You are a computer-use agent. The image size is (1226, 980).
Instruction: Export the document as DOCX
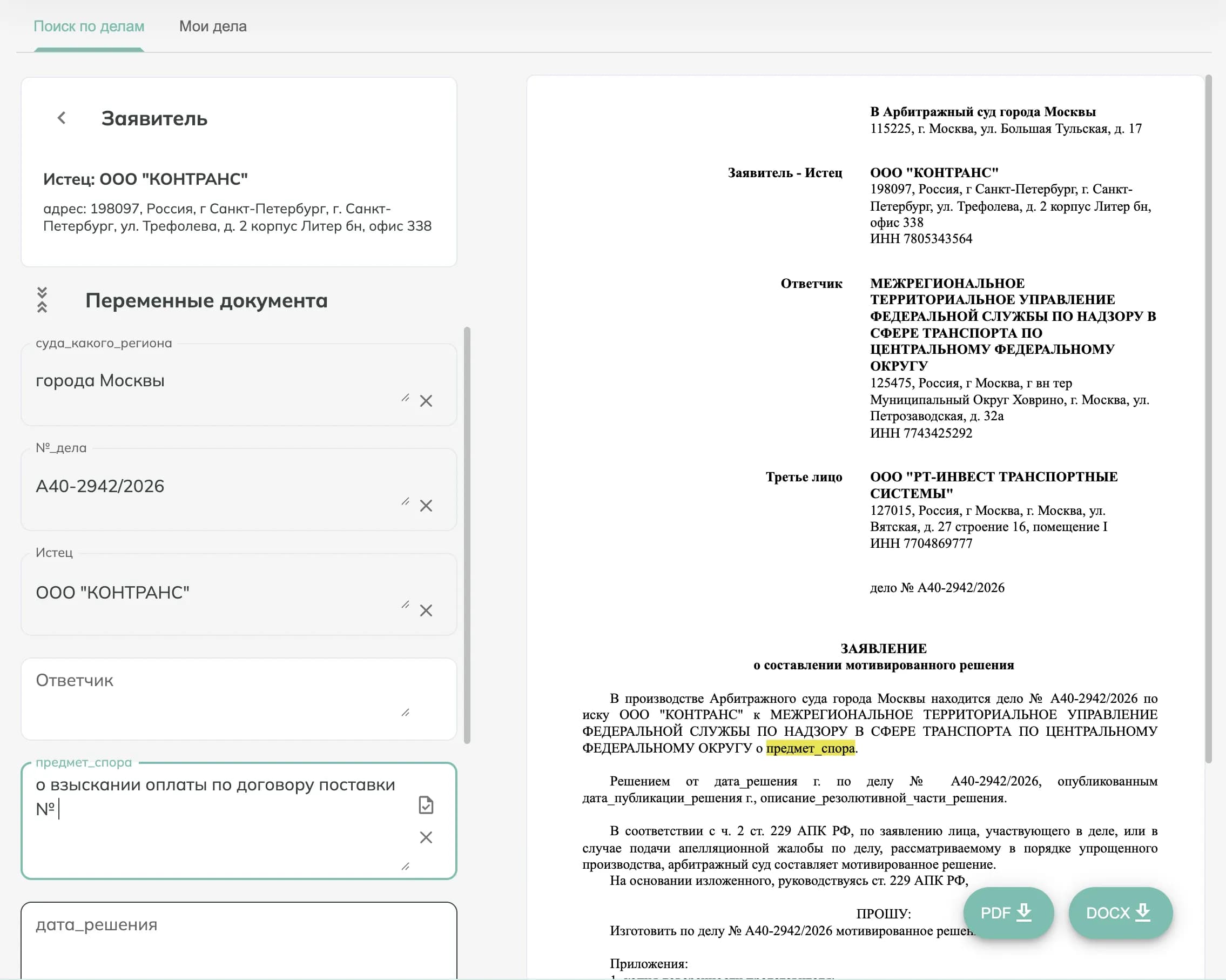click(x=1120, y=913)
